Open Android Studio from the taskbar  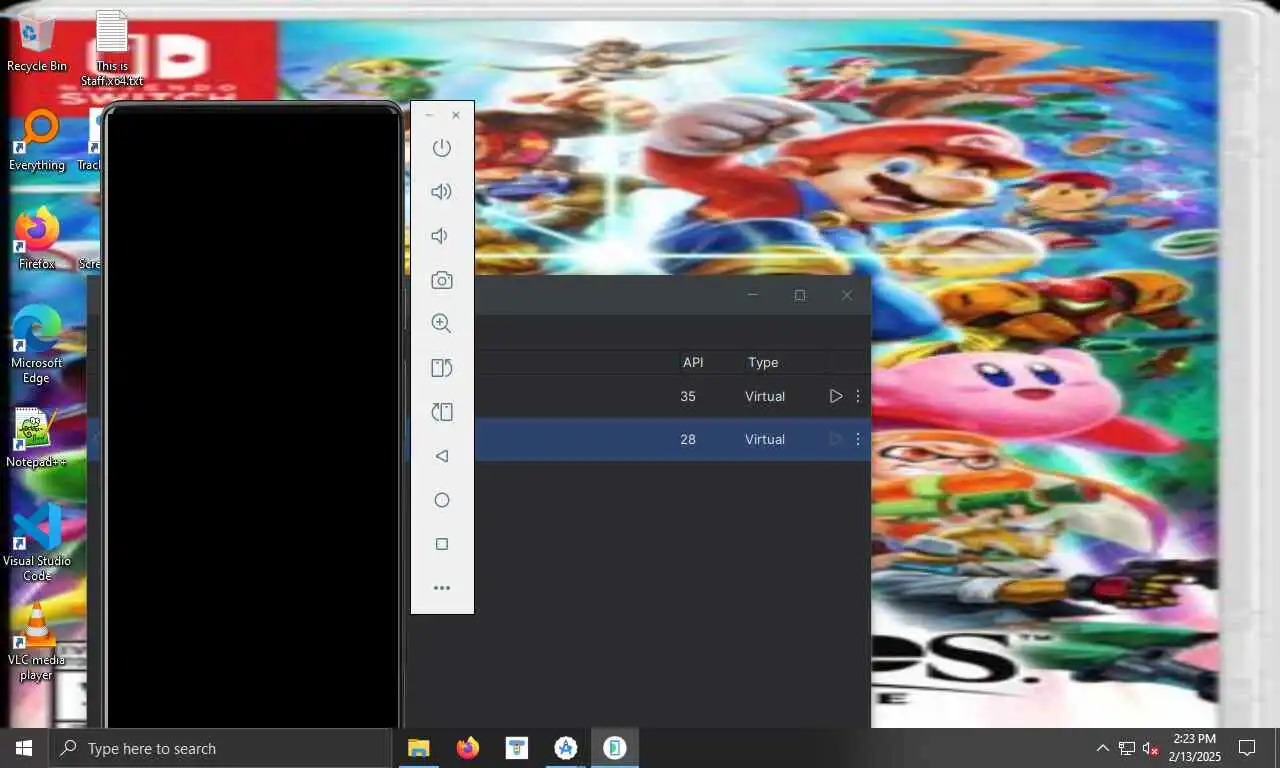(566, 748)
